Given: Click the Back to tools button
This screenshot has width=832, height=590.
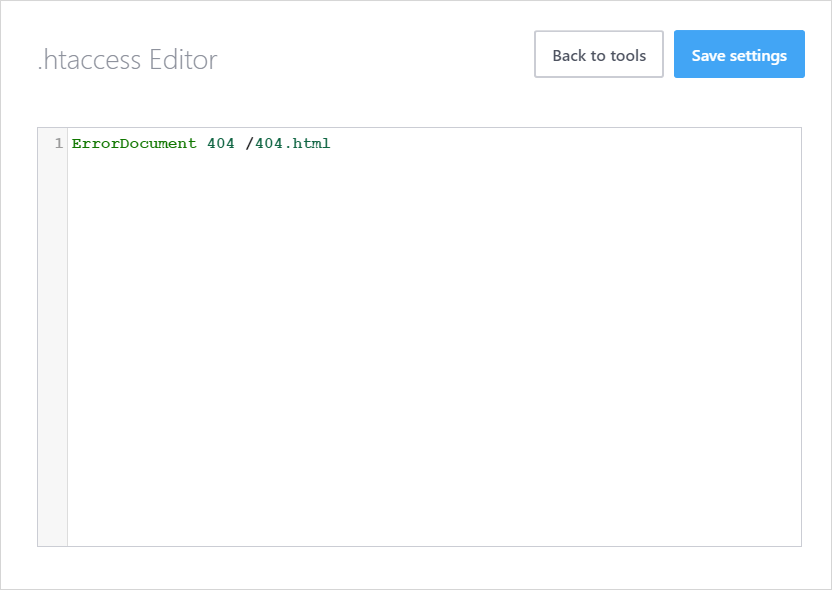Looking at the screenshot, I should pyautogui.click(x=598, y=54).
